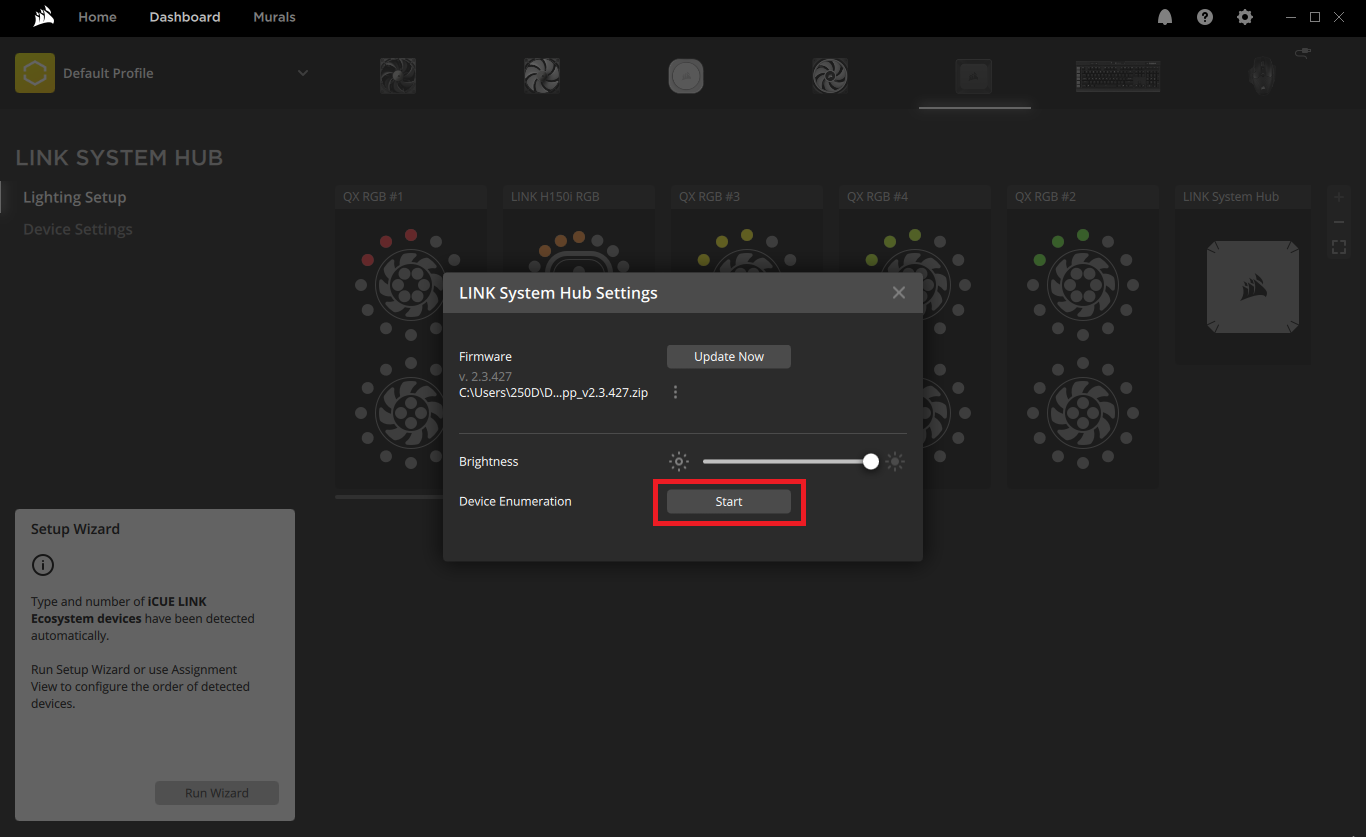Switch to the Home tab
The image size is (1366, 837).
(97, 17)
